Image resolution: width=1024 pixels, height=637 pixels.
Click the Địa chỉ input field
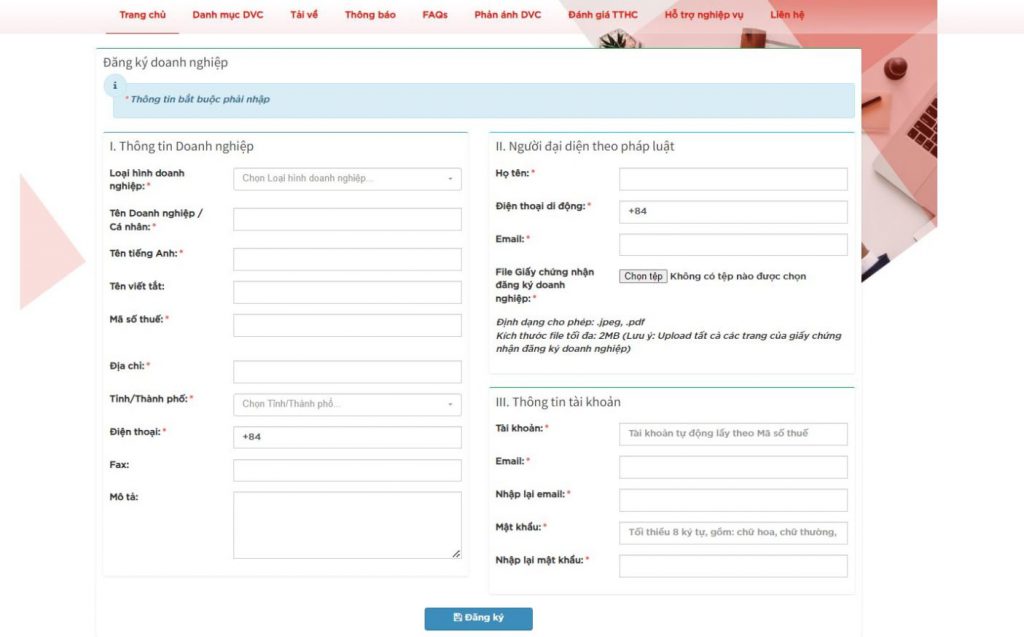[x=347, y=372]
